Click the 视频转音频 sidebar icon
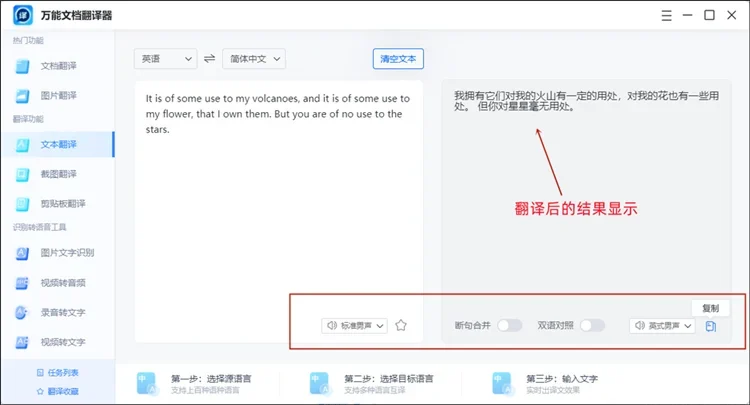Viewport: 750px width, 405px height. [x=22, y=283]
